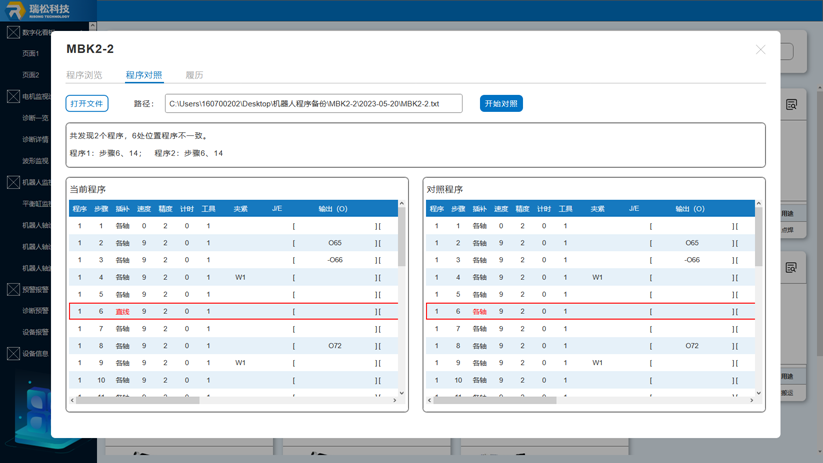Click the lower document search icon on right
Screen dimensions: 823x463
791,268
